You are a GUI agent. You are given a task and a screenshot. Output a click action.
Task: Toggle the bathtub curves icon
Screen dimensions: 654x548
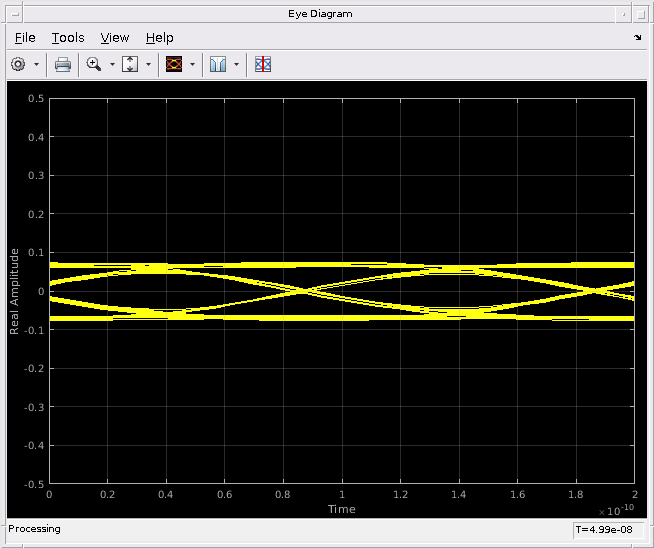(x=218, y=64)
